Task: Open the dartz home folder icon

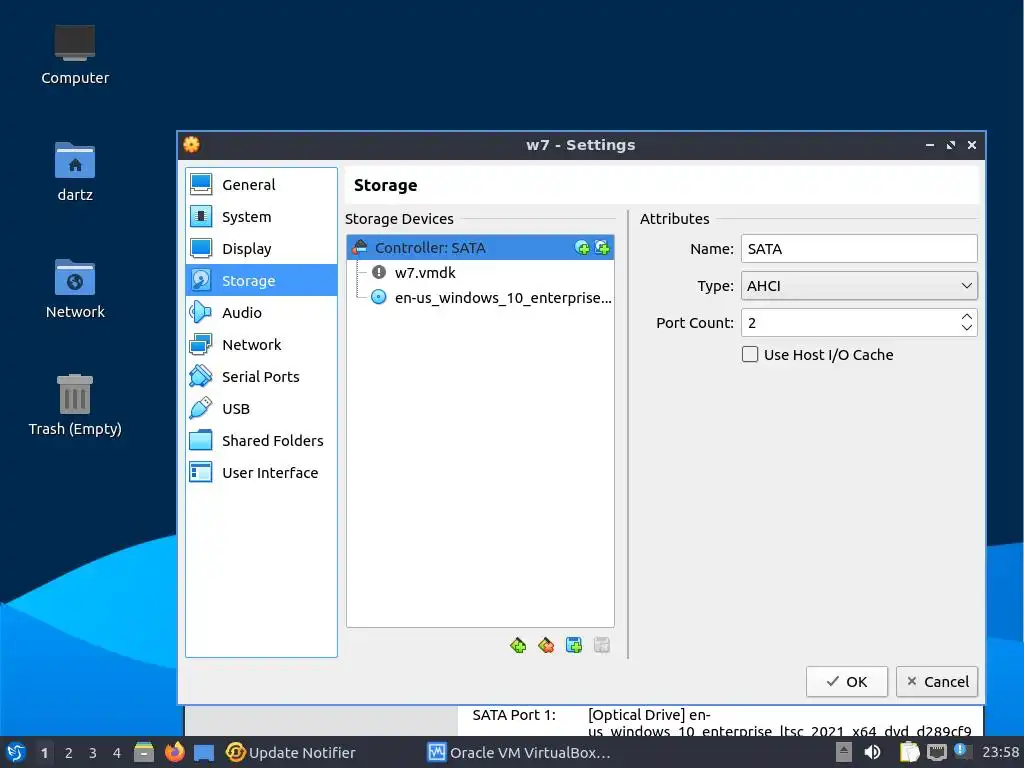Action: click(x=74, y=172)
